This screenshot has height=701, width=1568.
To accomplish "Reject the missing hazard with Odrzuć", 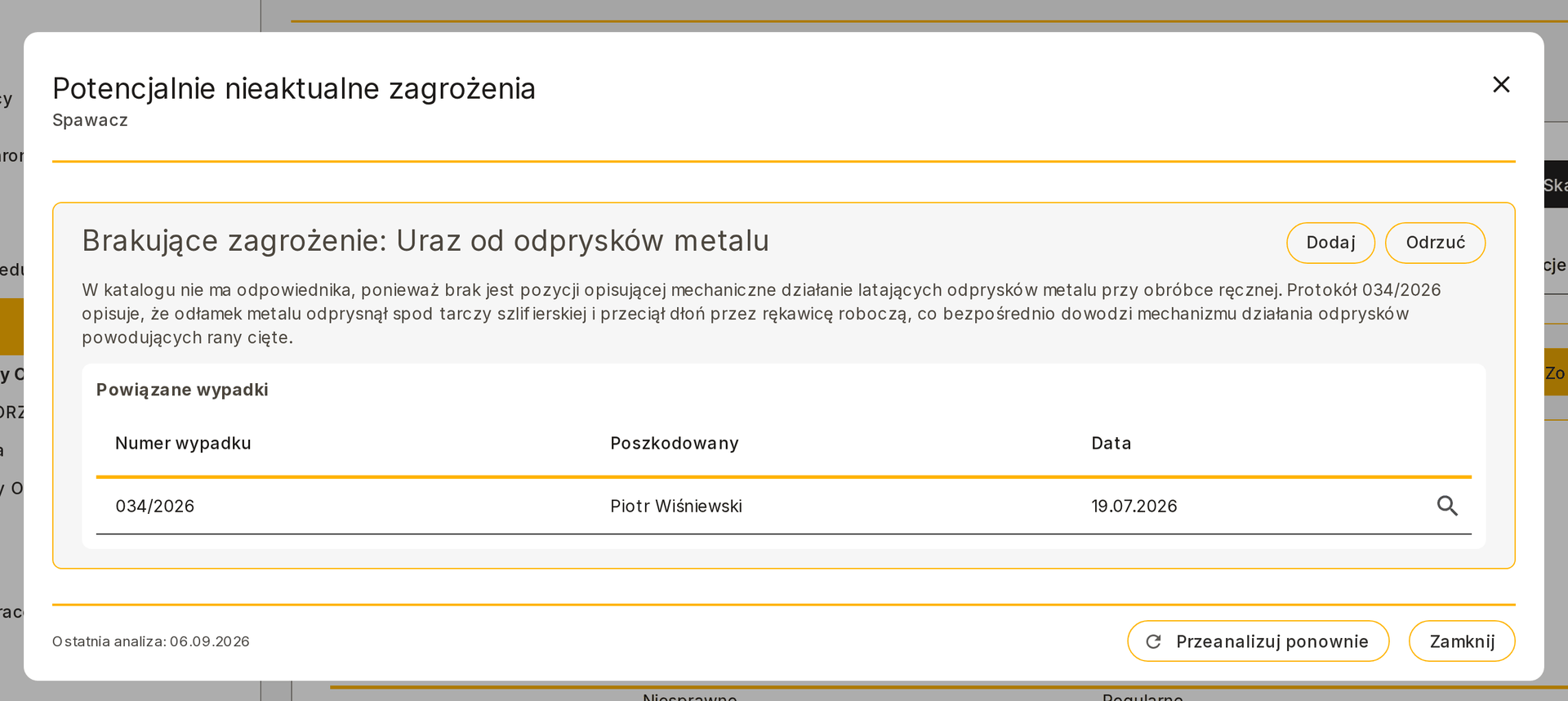I will [x=1435, y=243].
